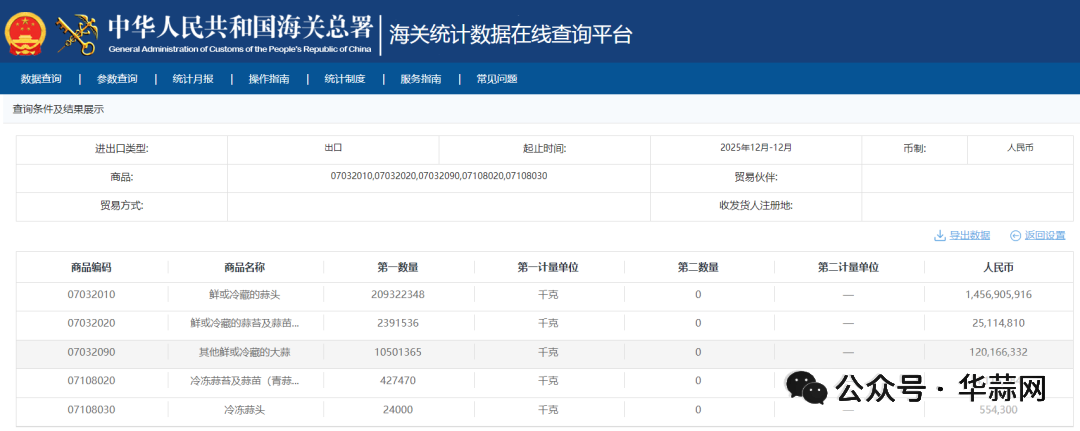Click the 返回设置 link
This screenshot has width=1080, height=431.
click(1045, 236)
